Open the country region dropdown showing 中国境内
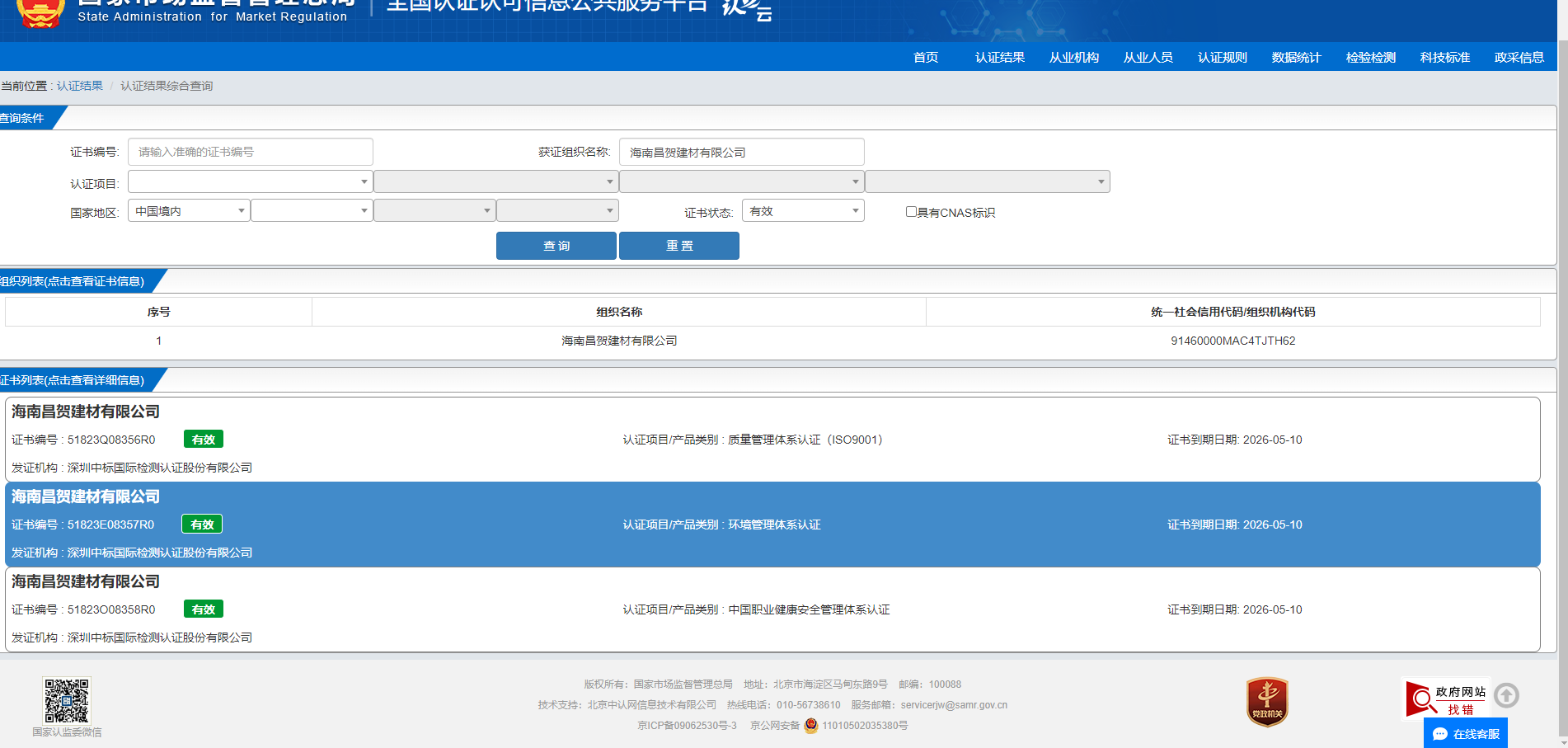The height and width of the screenshot is (748, 1568). click(x=189, y=211)
